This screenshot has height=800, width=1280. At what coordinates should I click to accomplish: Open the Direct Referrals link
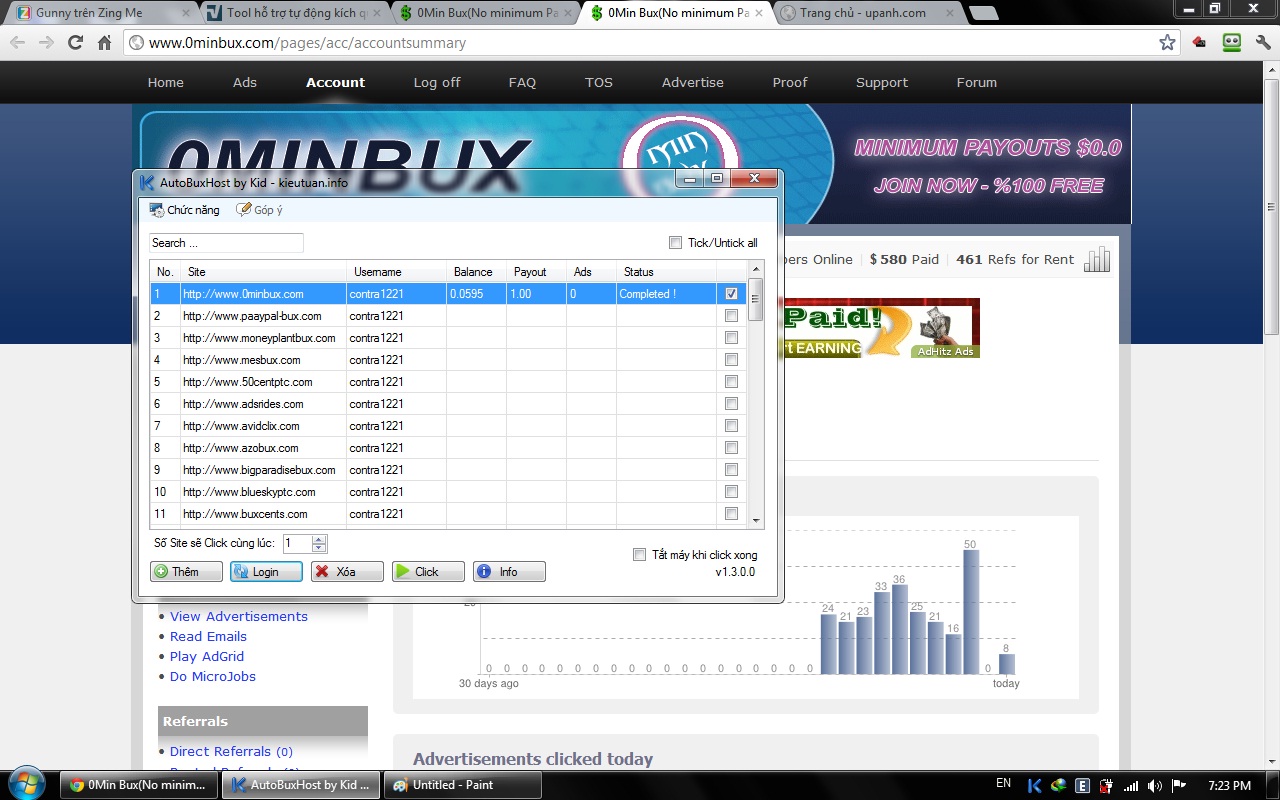coord(232,752)
